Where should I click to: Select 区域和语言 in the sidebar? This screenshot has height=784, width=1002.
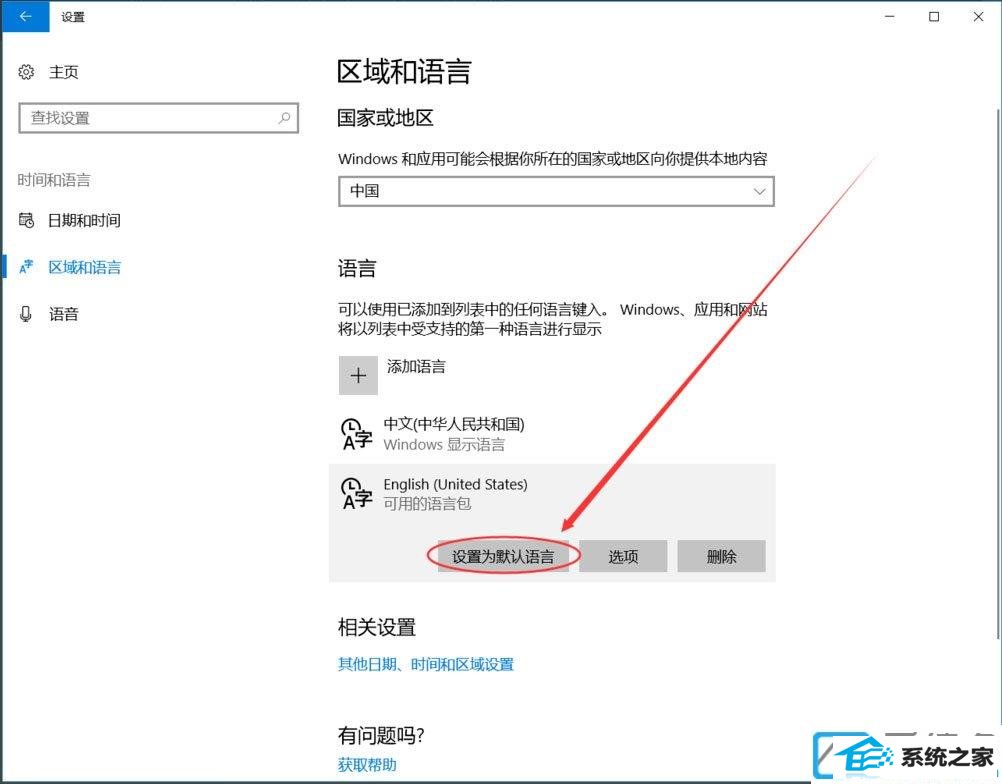85,267
